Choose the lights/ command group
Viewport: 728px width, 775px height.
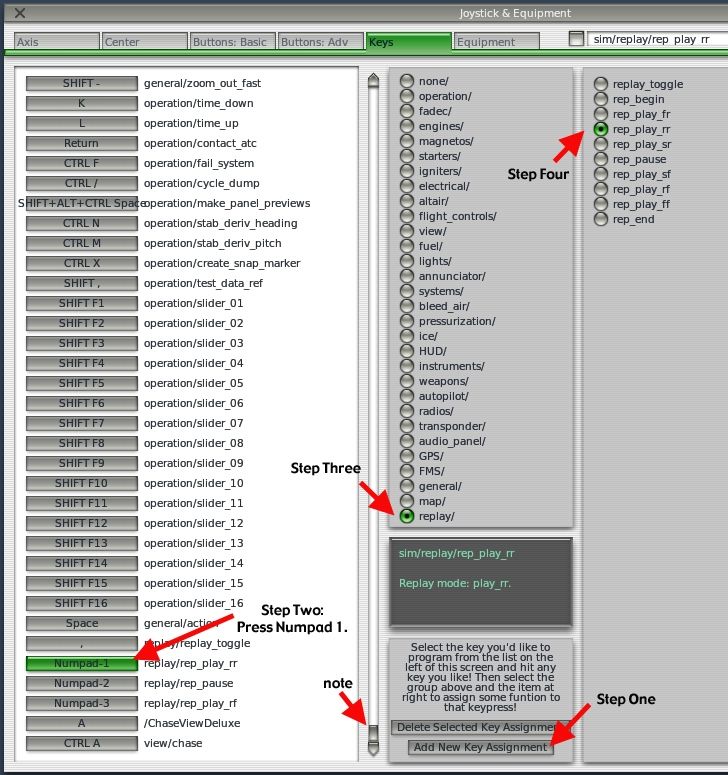pyautogui.click(x=407, y=261)
